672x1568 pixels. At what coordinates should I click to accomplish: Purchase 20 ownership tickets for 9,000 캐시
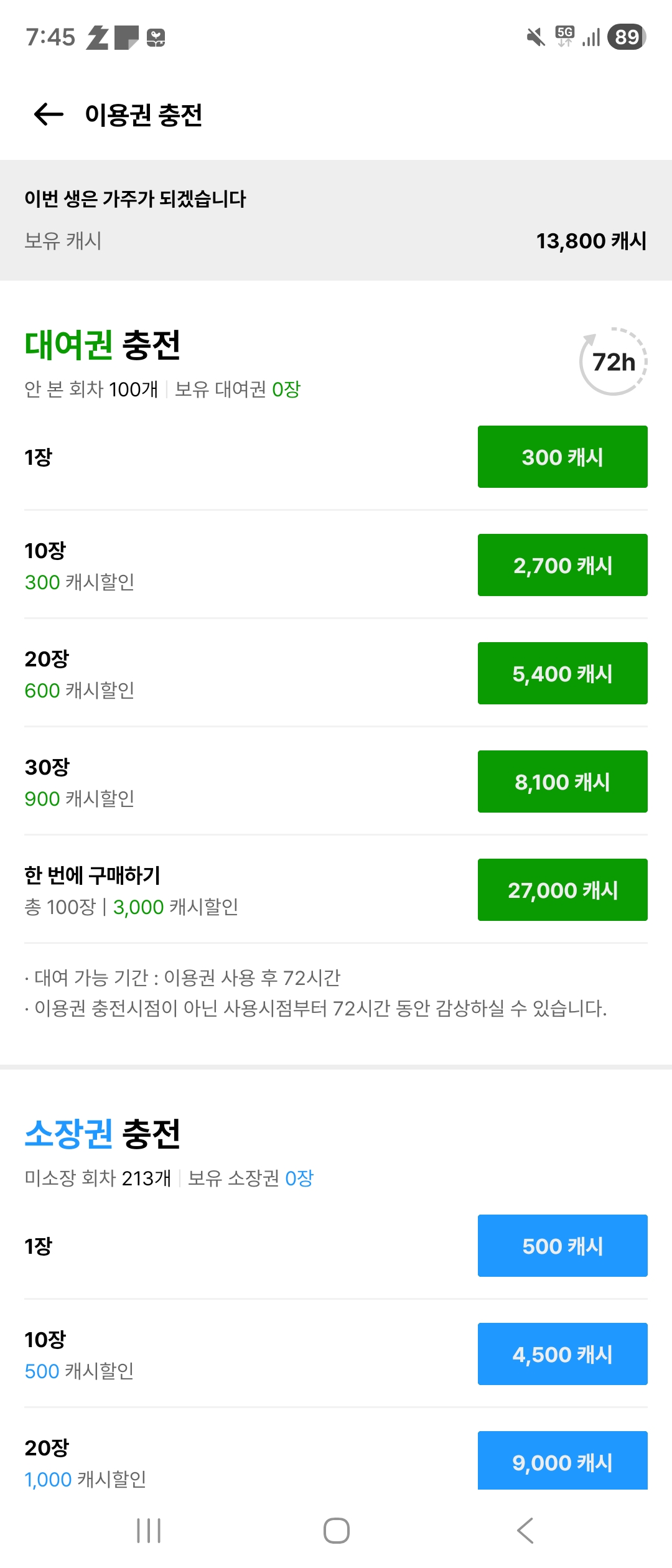tap(562, 1460)
